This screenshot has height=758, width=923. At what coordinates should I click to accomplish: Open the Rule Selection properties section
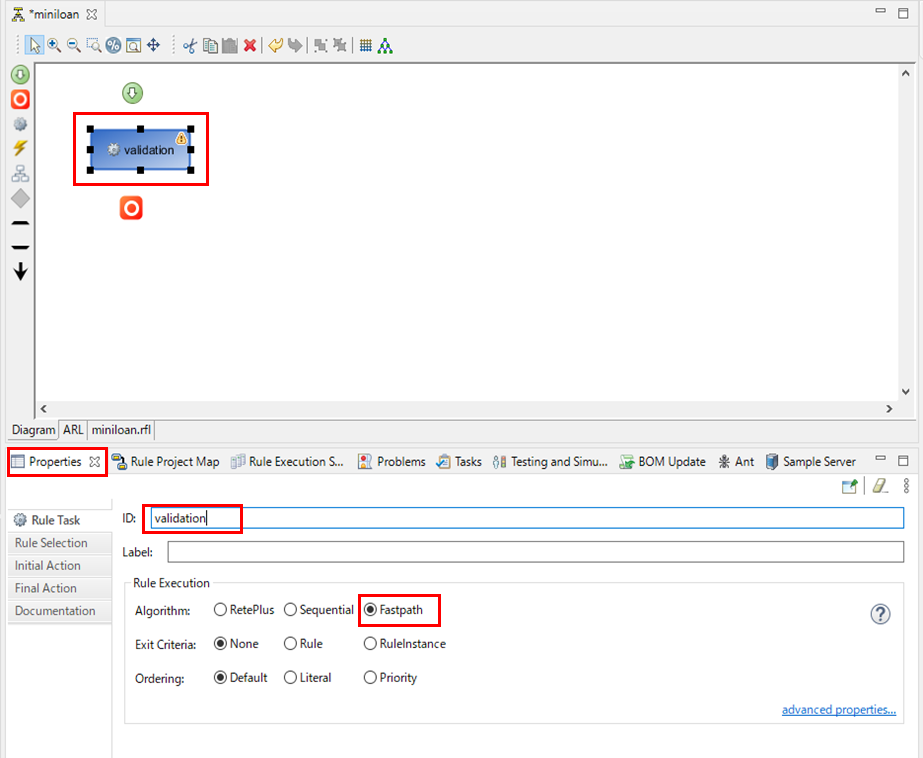click(x=59, y=543)
